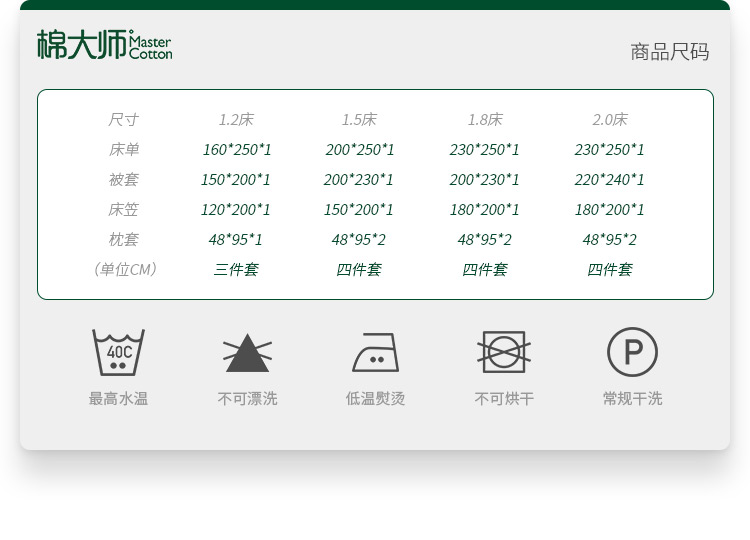Click the 1.2床 column header
The height and width of the screenshot is (540, 750).
[236, 120]
